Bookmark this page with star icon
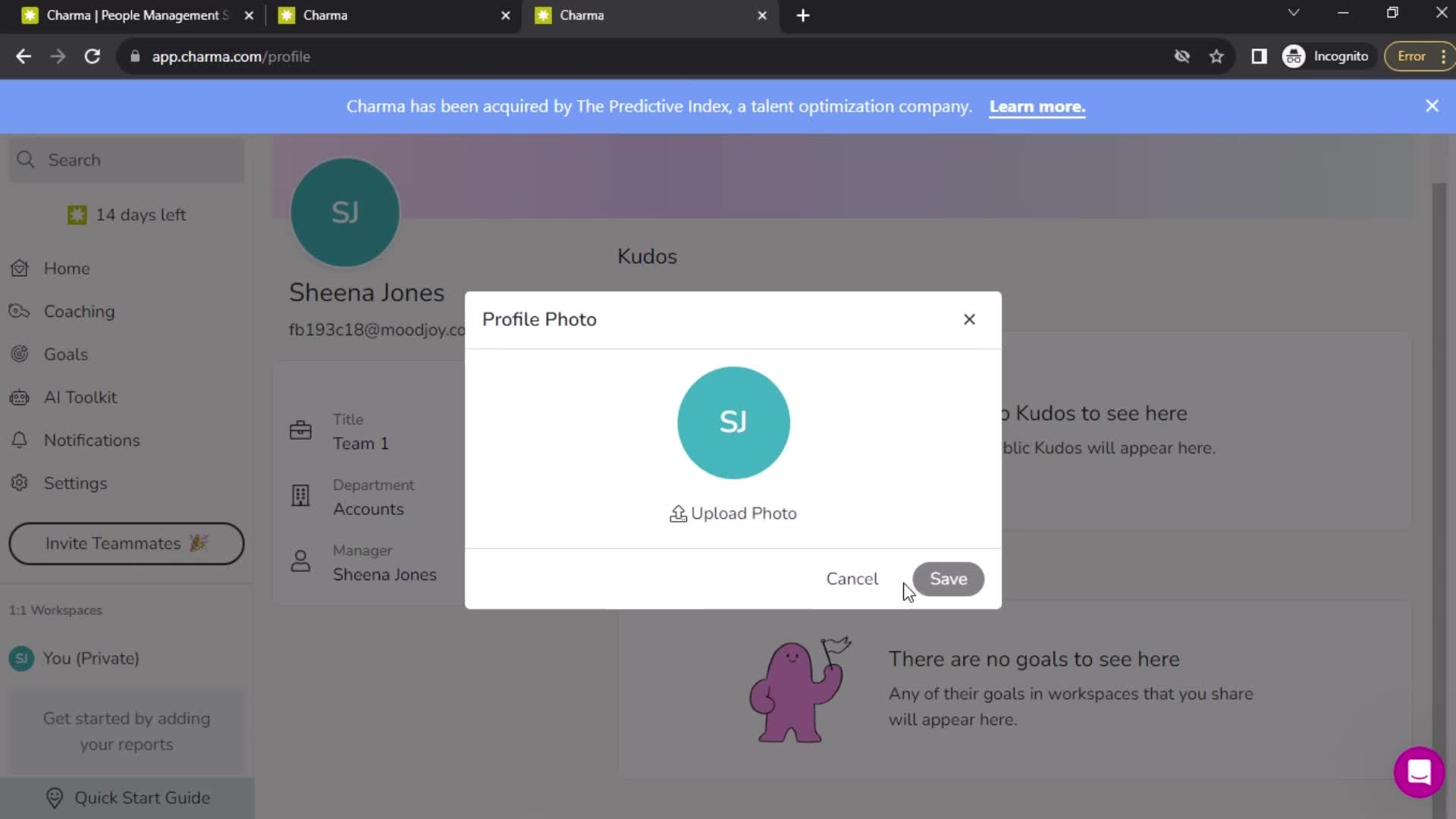Image resolution: width=1456 pixels, height=819 pixels. [x=1216, y=56]
